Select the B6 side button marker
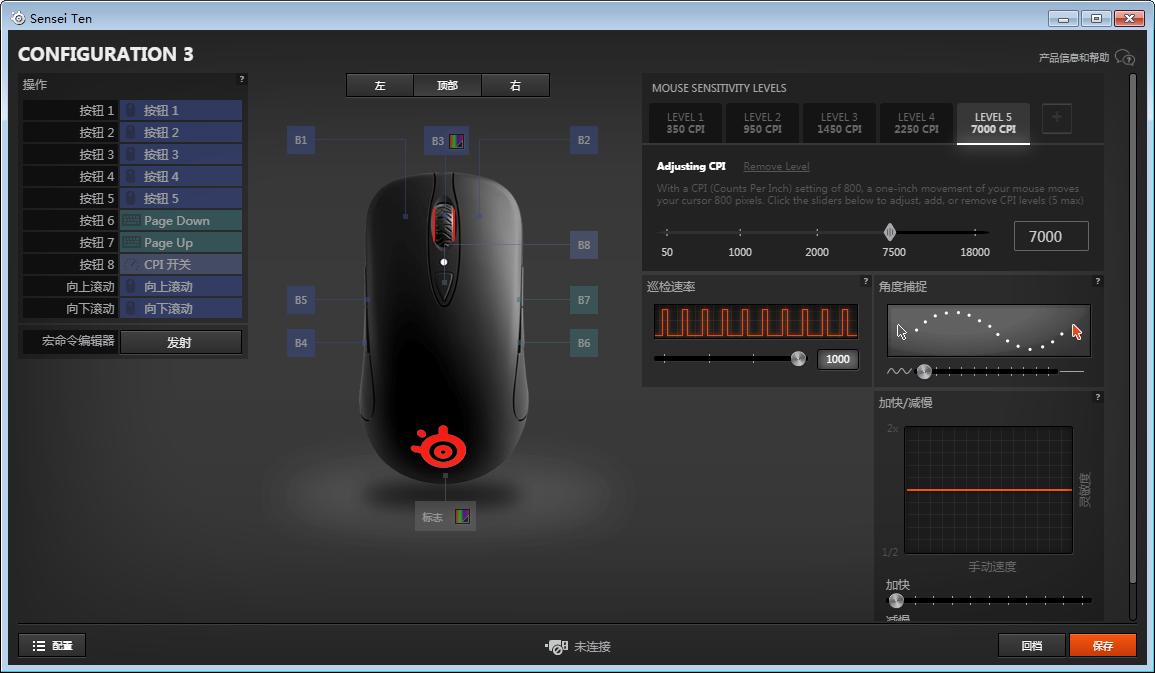This screenshot has height=673, width=1155. (x=583, y=342)
